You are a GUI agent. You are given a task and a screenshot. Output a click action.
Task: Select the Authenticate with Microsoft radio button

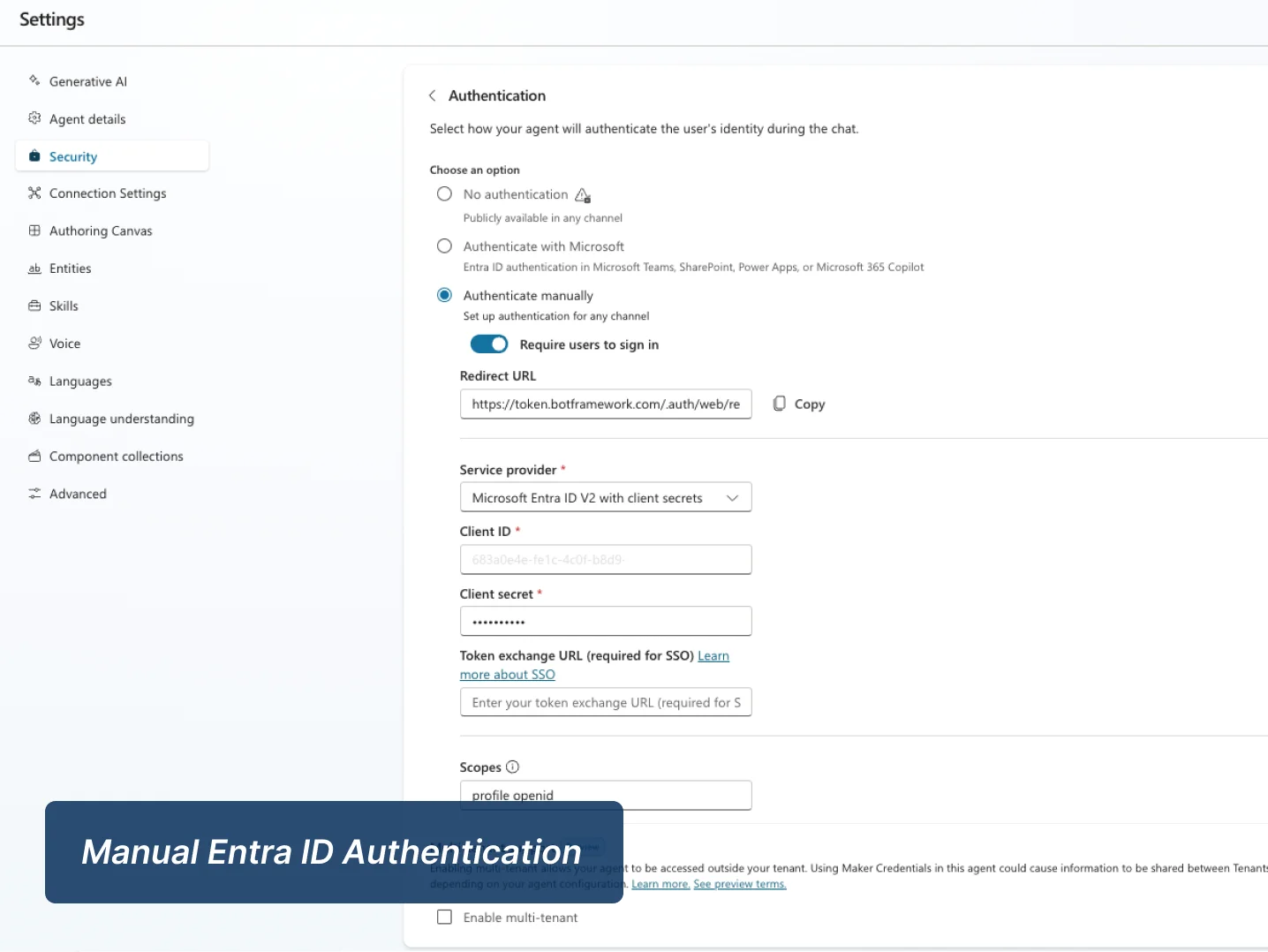click(x=444, y=246)
